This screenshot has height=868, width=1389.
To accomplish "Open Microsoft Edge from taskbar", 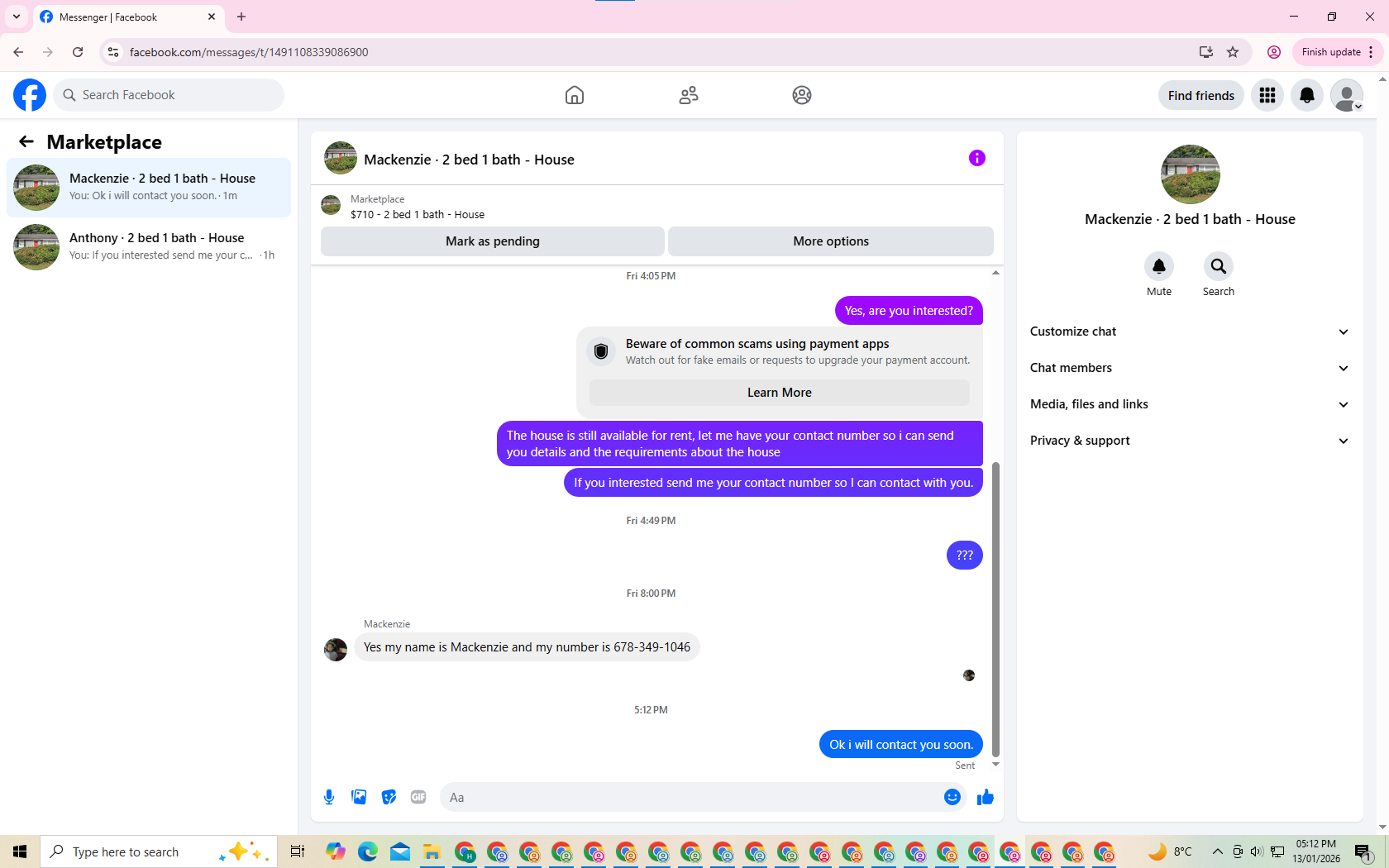I will click(368, 851).
